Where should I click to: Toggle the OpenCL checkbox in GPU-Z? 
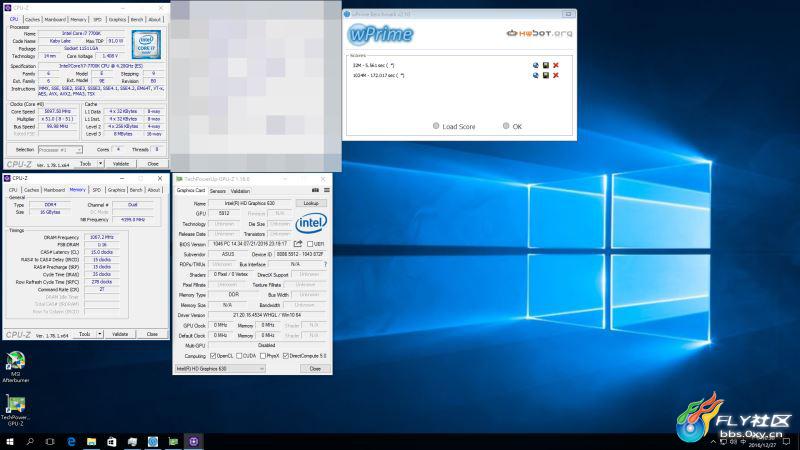pos(213,356)
